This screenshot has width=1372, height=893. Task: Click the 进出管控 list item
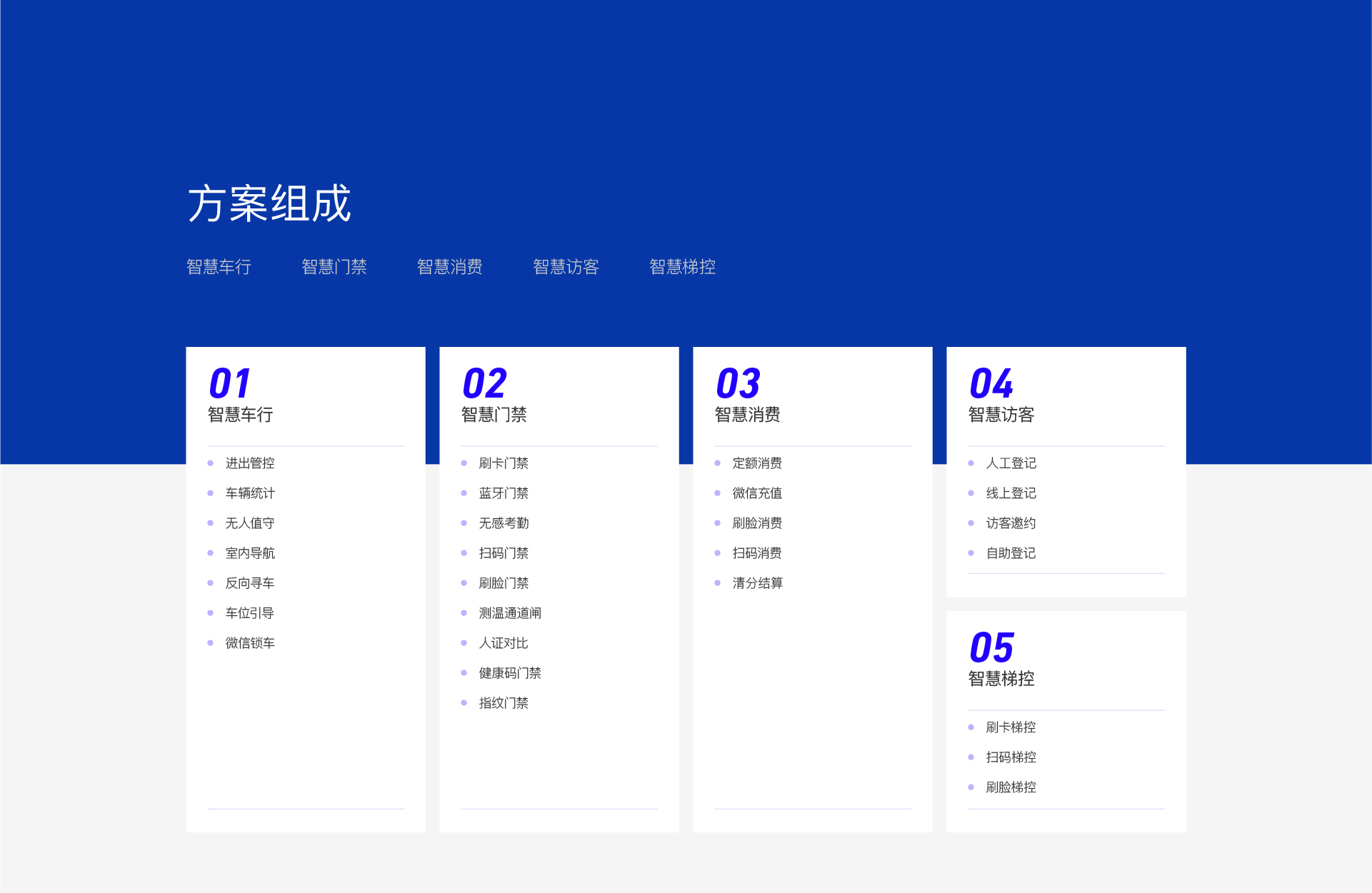click(x=250, y=463)
